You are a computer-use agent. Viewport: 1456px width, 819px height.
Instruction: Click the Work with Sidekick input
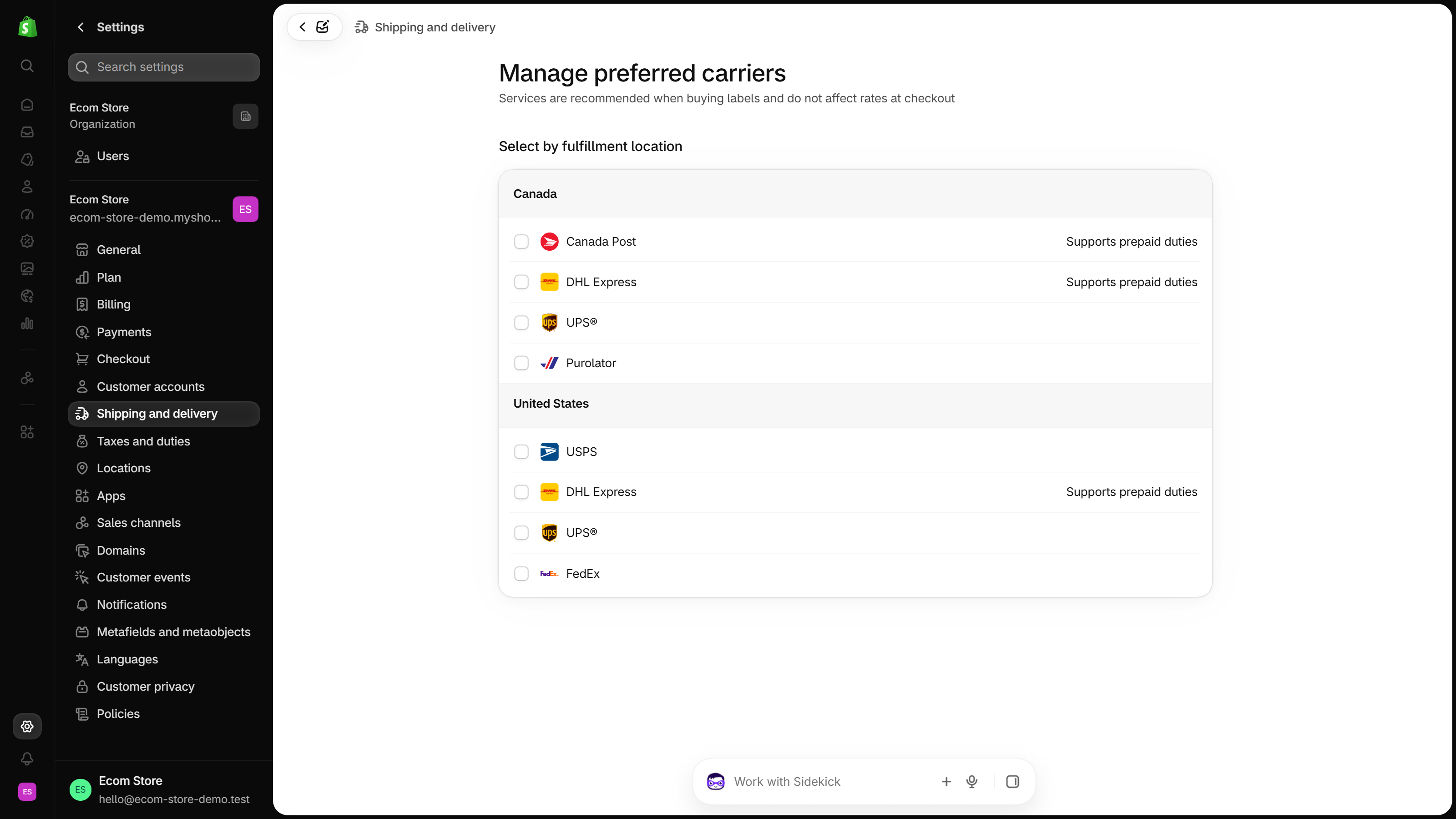click(831, 782)
